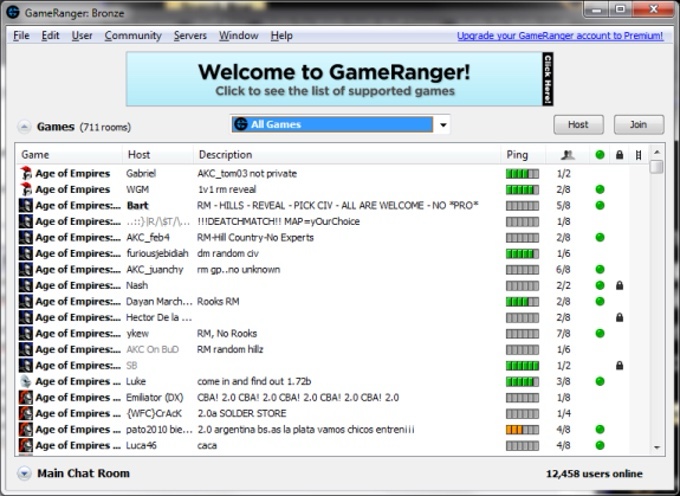Click the Welcome to GameRanger banner
Screen dimensions: 680x496
pos(340,79)
